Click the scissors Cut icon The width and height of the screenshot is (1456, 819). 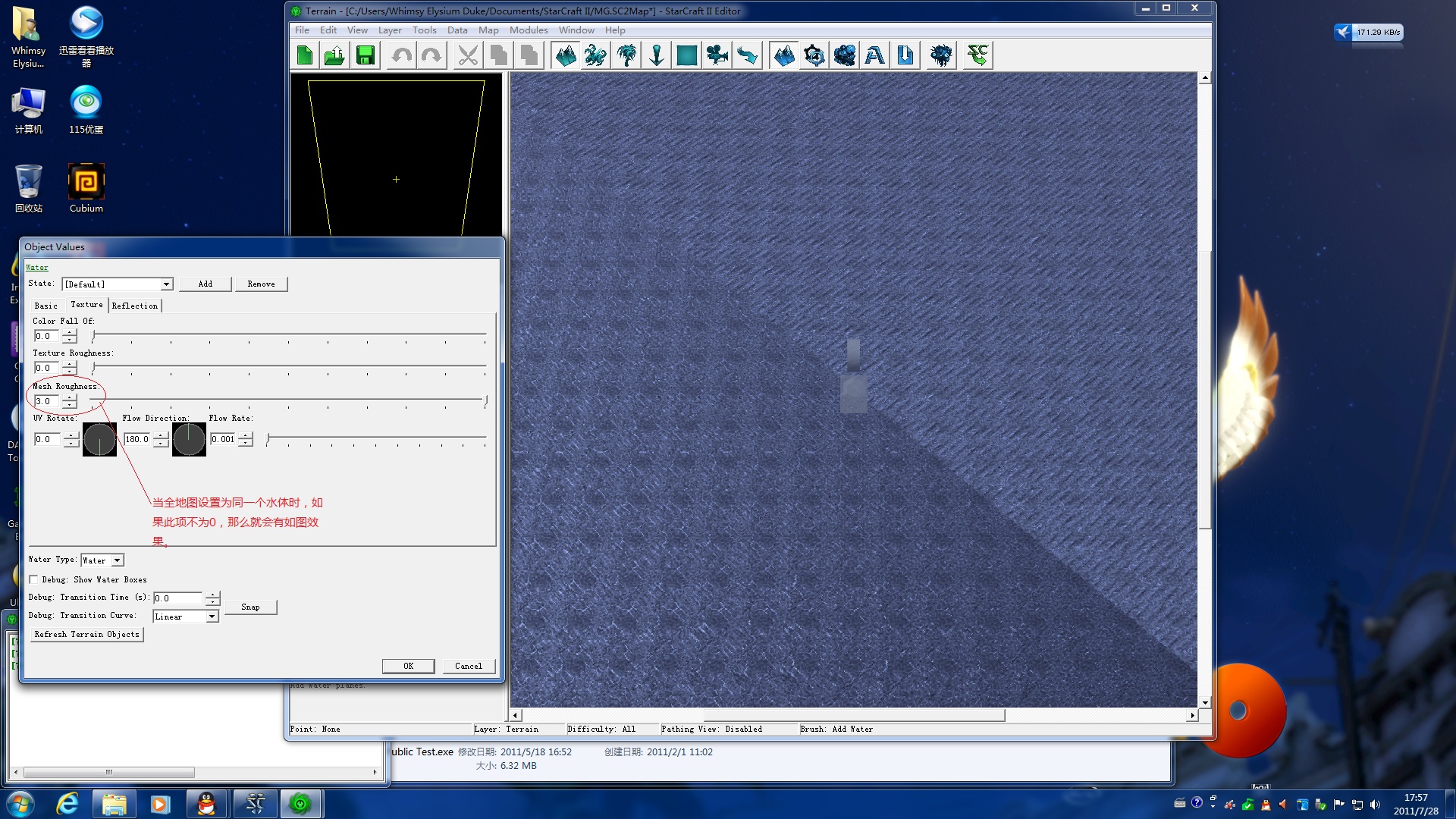point(468,55)
